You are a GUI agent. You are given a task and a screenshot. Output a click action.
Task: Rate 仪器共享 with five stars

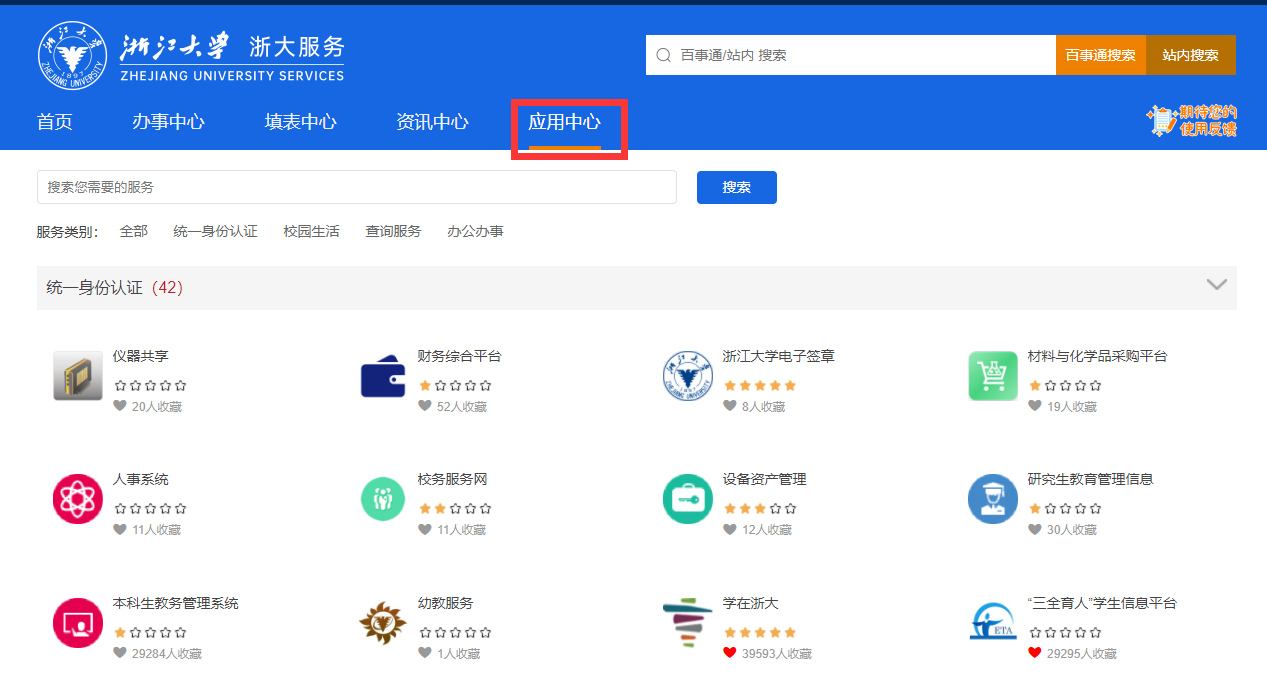tap(181, 386)
